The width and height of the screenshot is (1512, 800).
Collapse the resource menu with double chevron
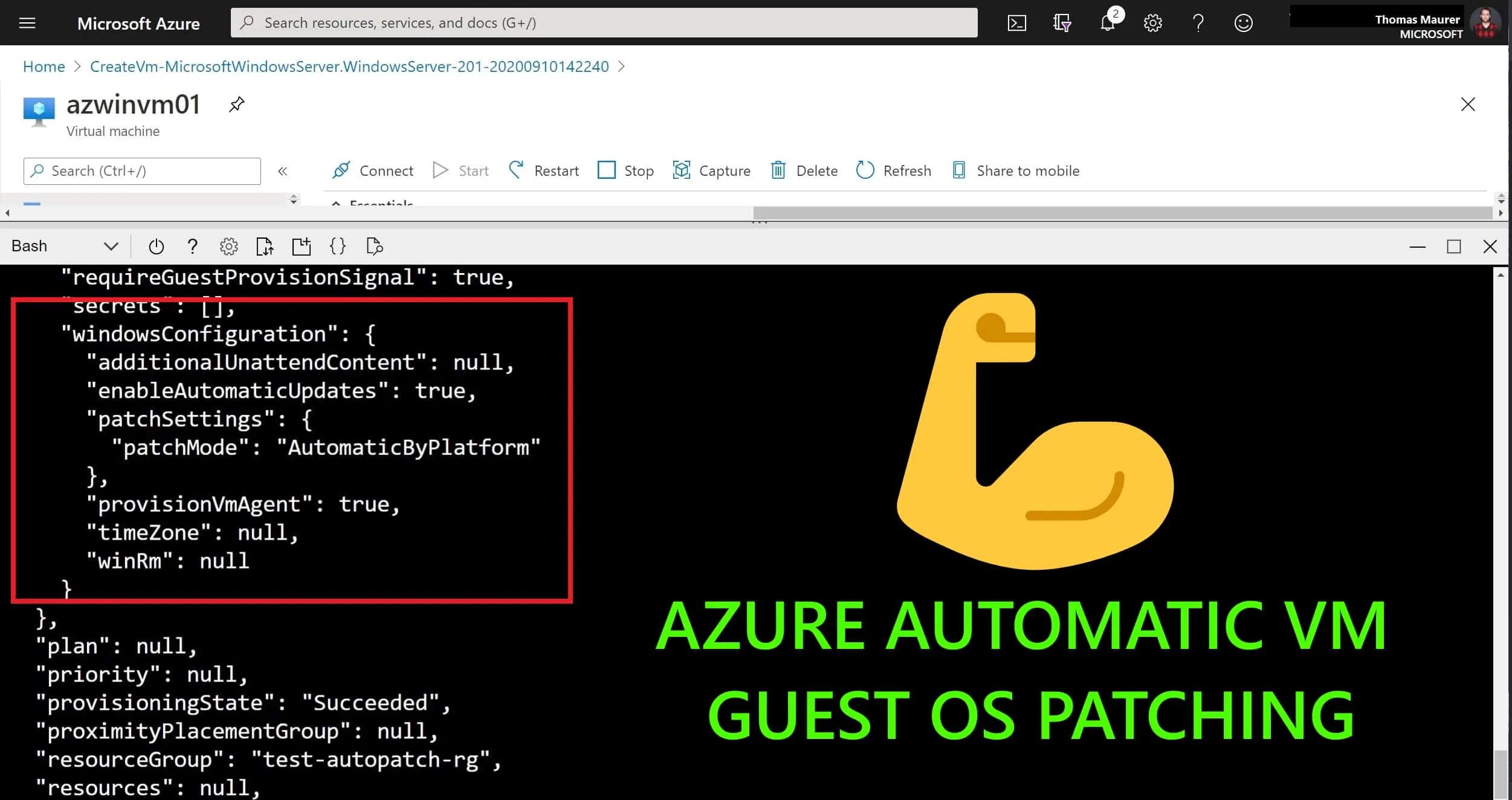click(282, 171)
